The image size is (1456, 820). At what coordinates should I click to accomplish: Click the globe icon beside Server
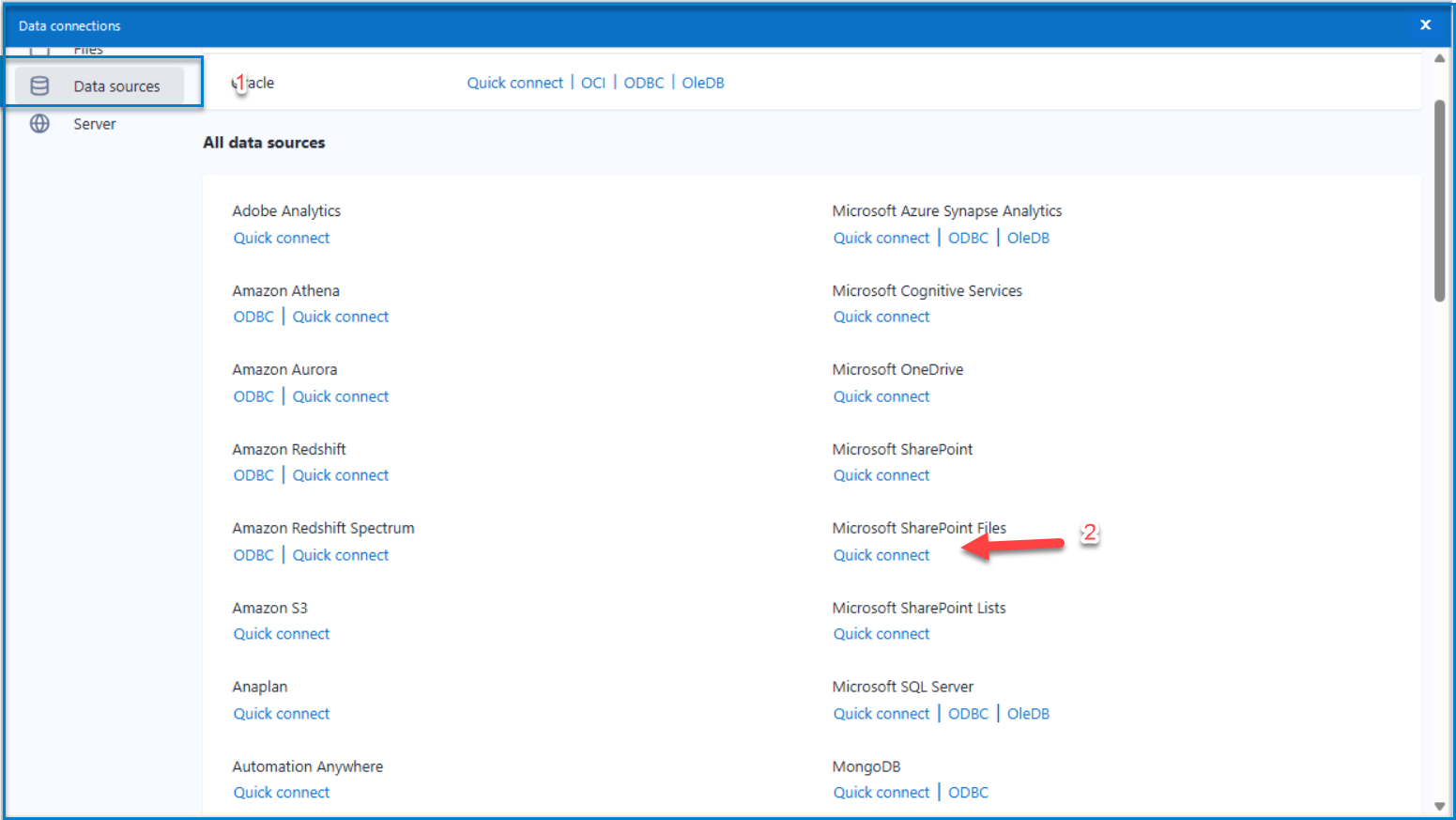(39, 124)
